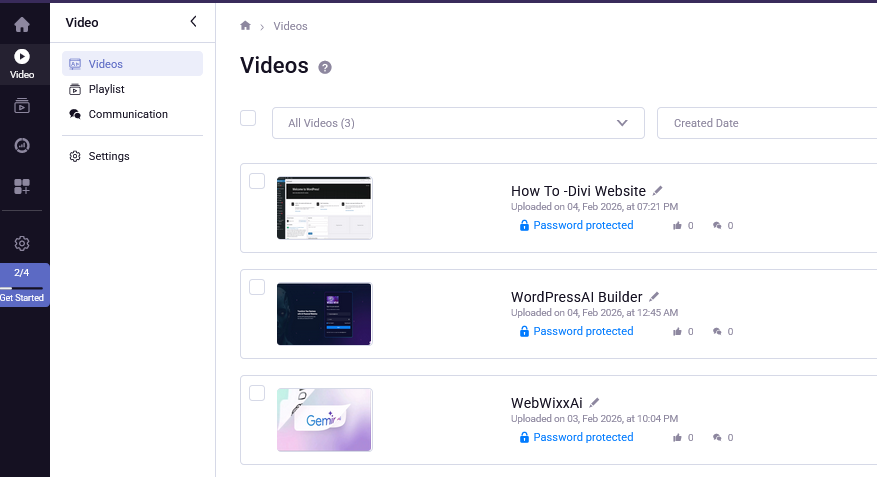Screen dimensions: 877x477
Task: Expand the All Videos (3) dropdown
Action: pyautogui.click(x=458, y=123)
